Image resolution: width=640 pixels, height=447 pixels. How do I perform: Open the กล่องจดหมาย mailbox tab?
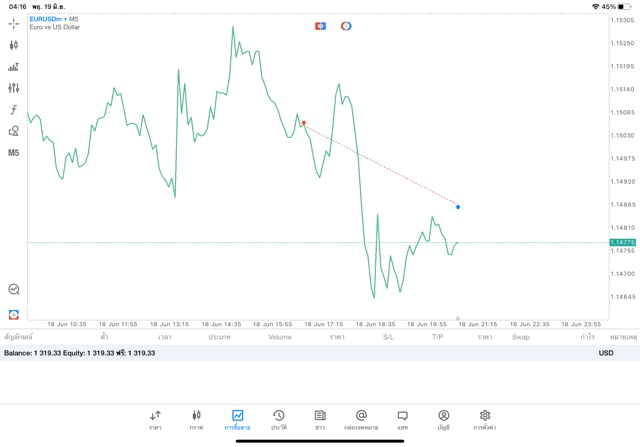[361, 419]
